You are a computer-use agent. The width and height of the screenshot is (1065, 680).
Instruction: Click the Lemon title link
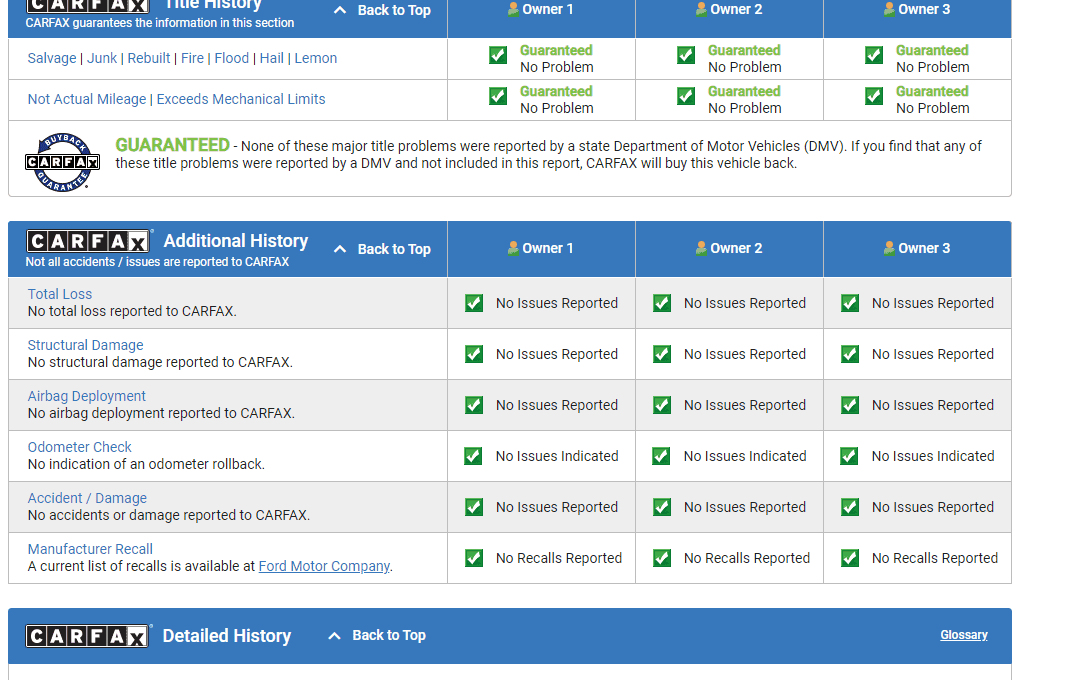[x=316, y=58]
